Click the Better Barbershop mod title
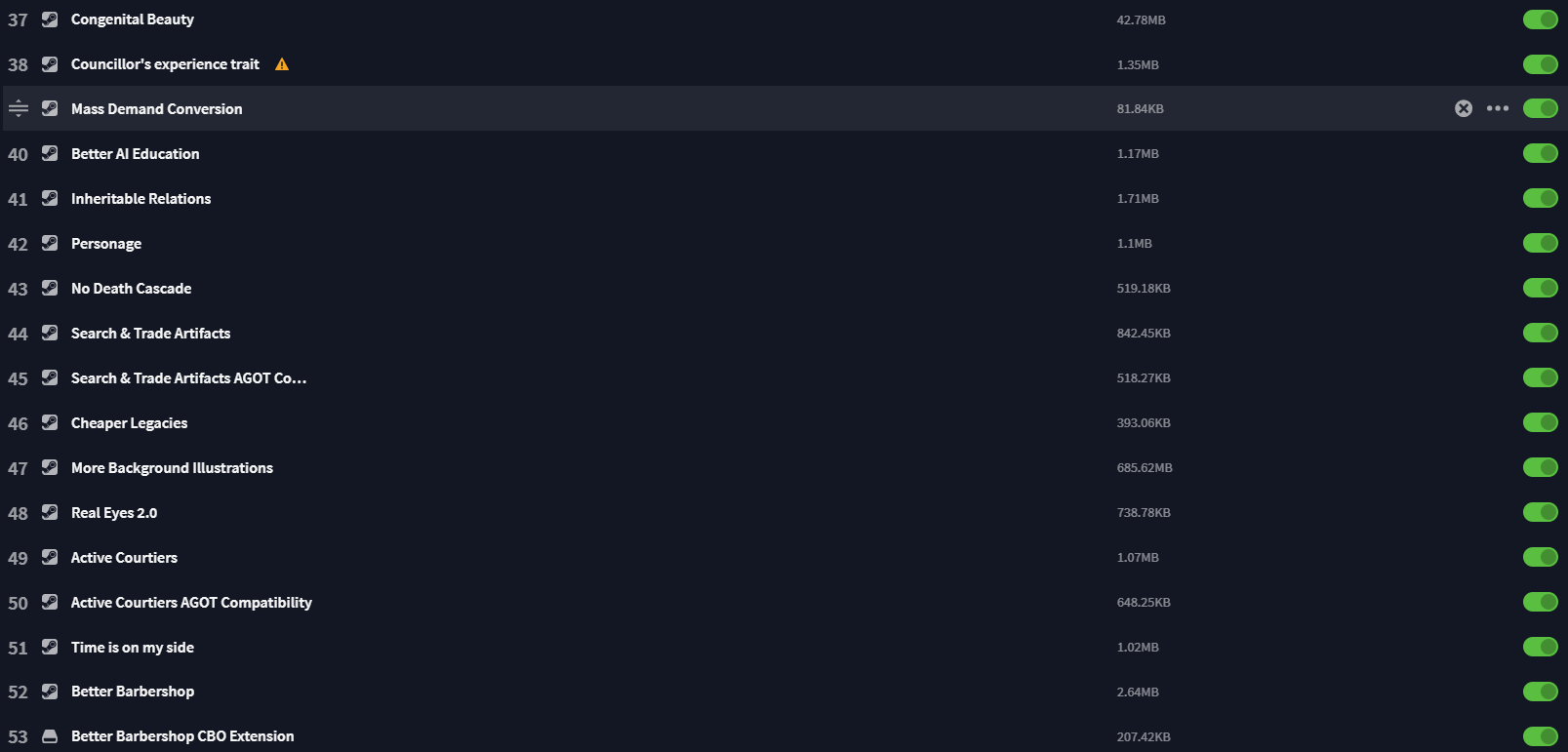The height and width of the screenshot is (752, 1568). 133,692
